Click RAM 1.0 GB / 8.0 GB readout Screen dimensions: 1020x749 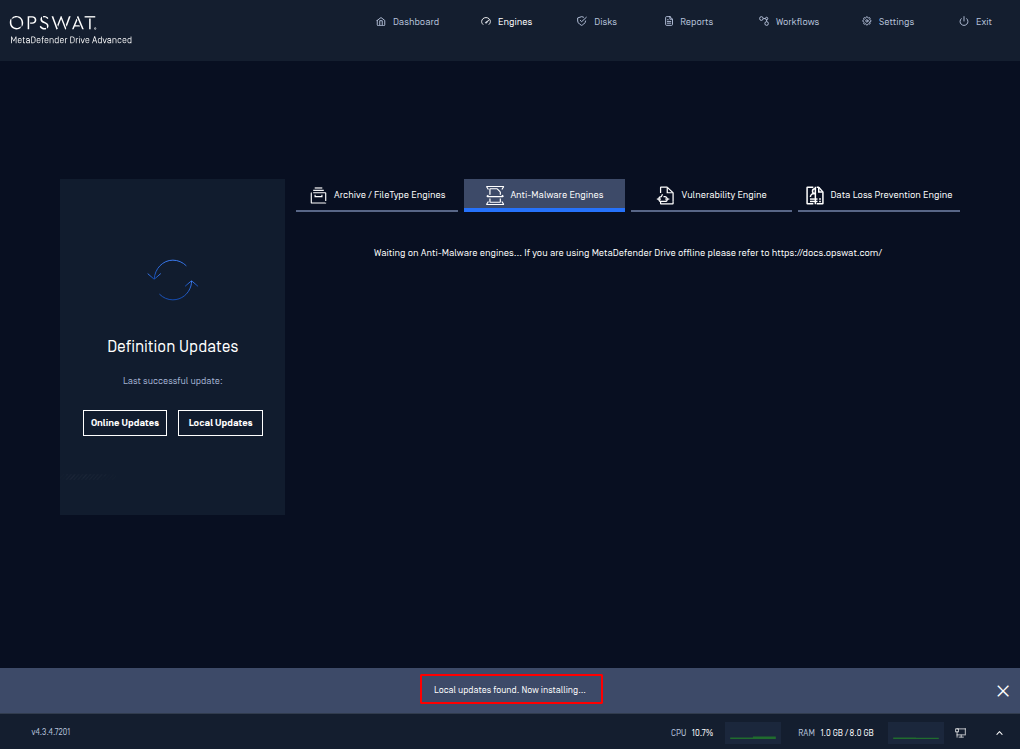coord(836,733)
